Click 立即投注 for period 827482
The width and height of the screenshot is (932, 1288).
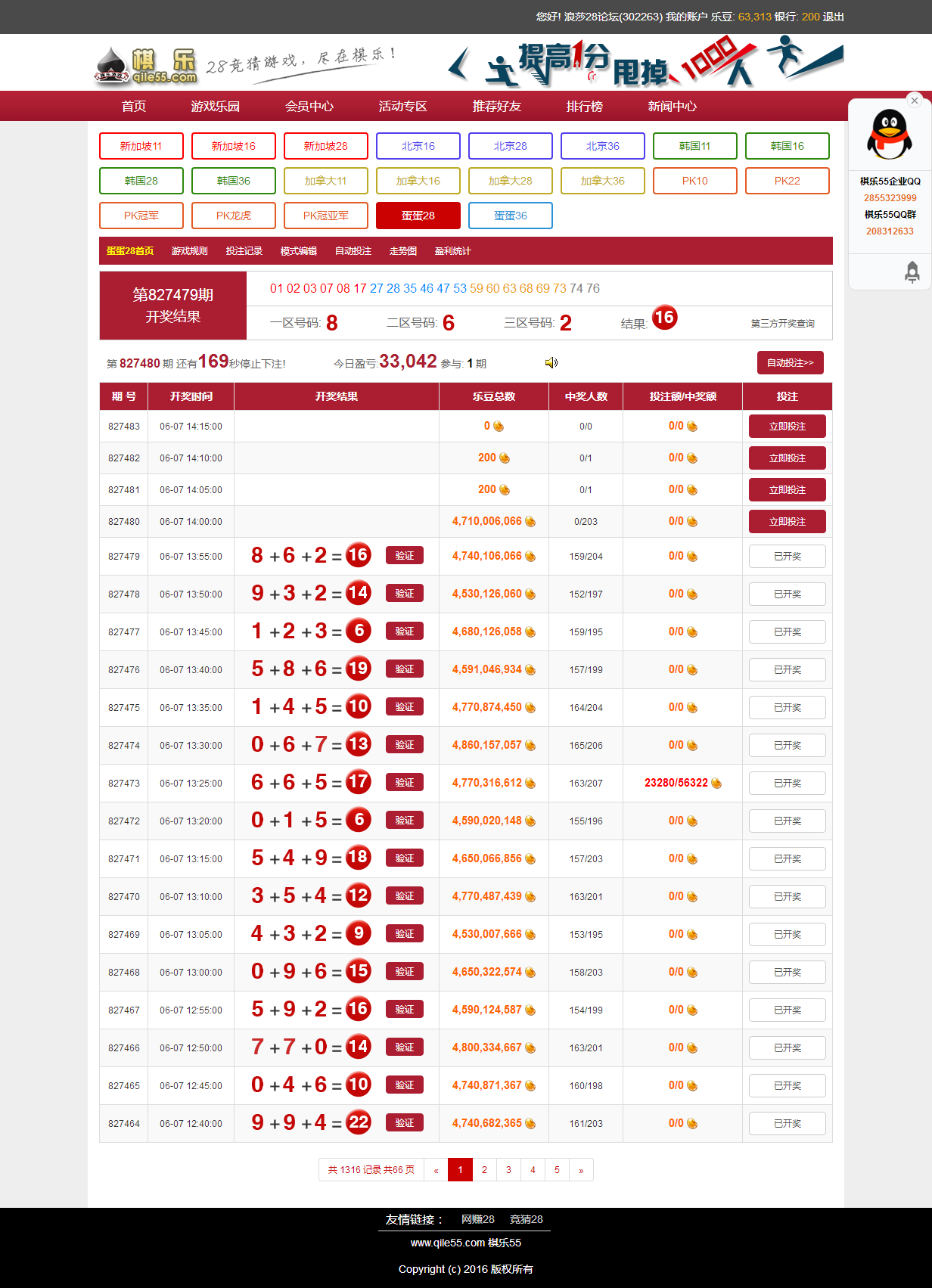[787, 458]
